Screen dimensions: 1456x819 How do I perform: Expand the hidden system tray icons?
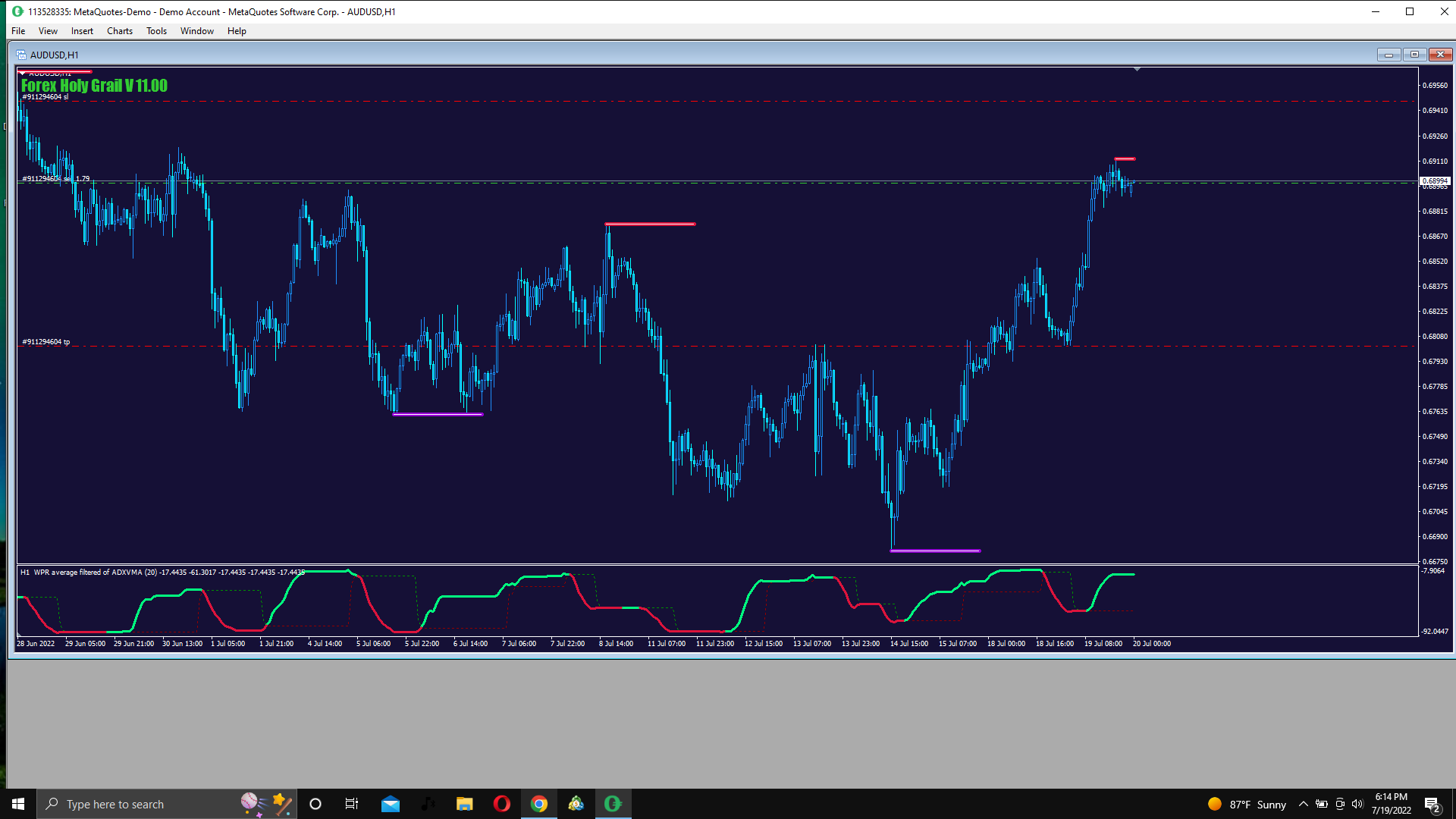point(1303,804)
